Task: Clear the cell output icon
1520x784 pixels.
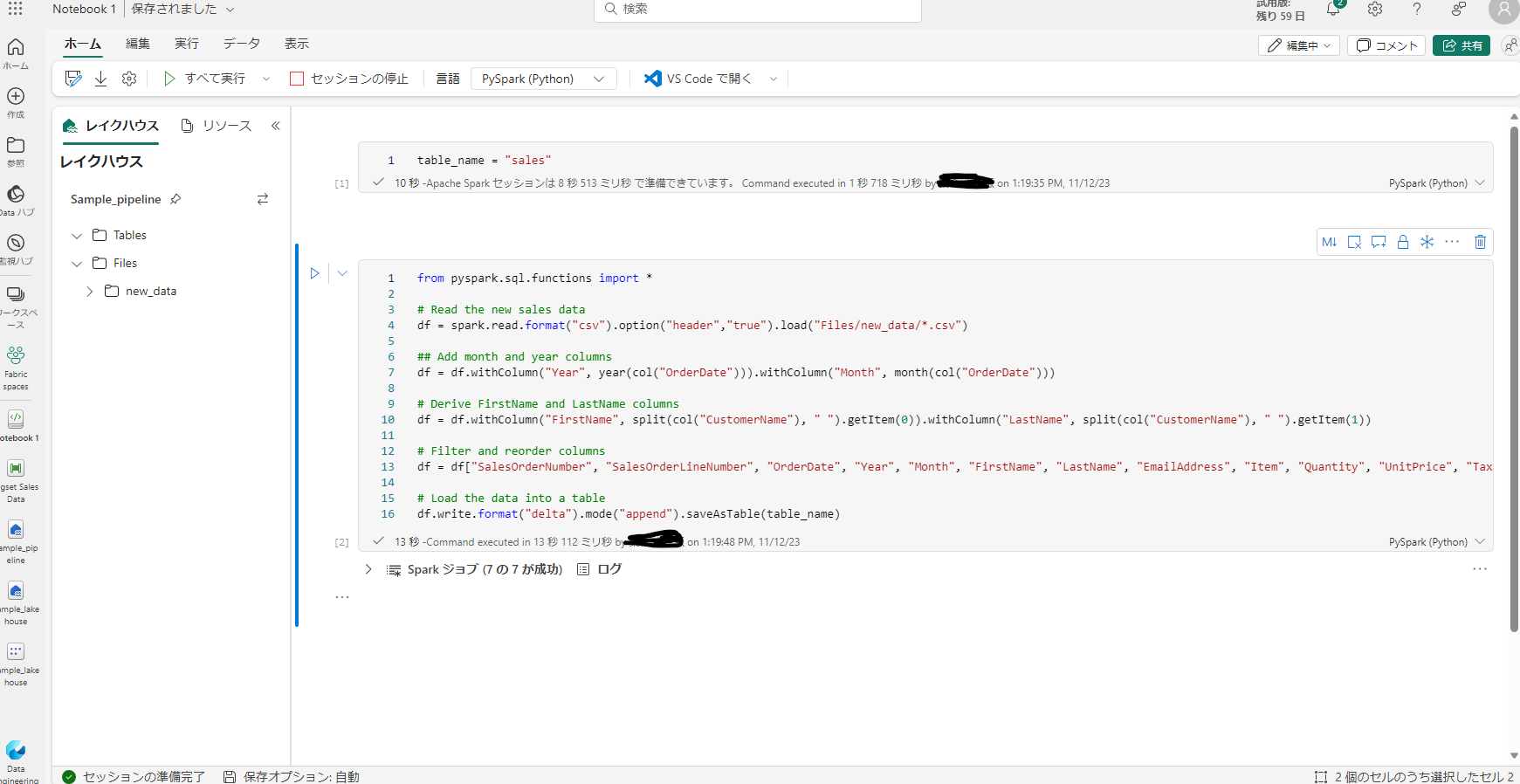Action: point(1354,242)
